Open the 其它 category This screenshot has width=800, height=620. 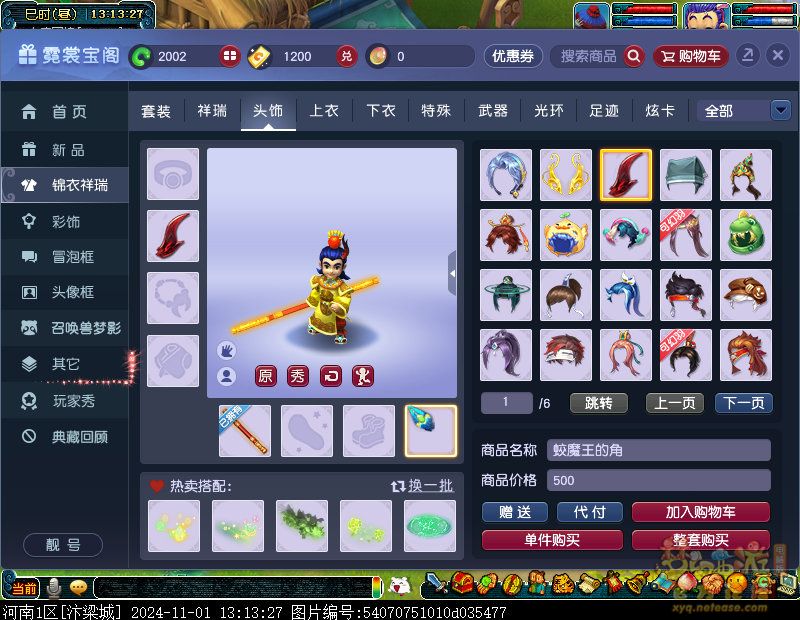[x=64, y=364]
